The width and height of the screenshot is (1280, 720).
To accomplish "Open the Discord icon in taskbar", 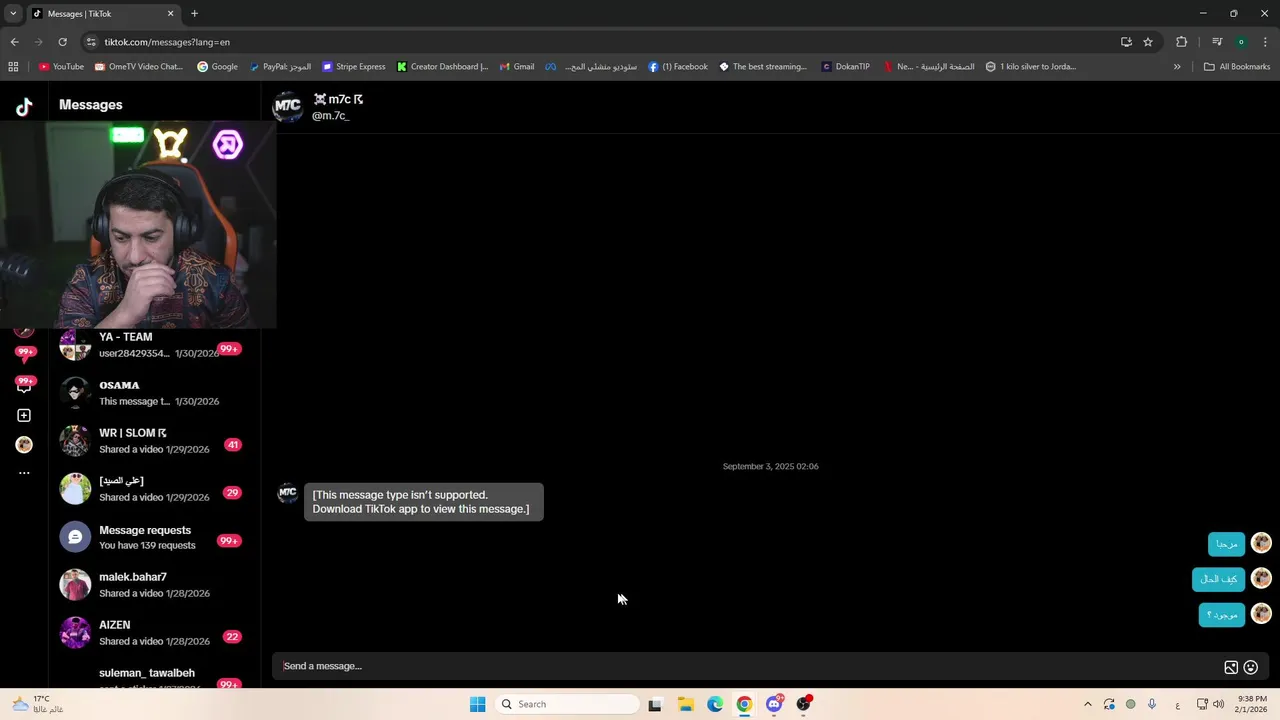I will pos(774,704).
